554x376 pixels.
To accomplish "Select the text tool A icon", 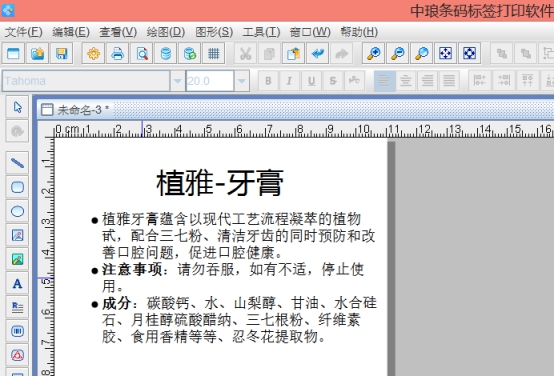I will pyautogui.click(x=17, y=283).
